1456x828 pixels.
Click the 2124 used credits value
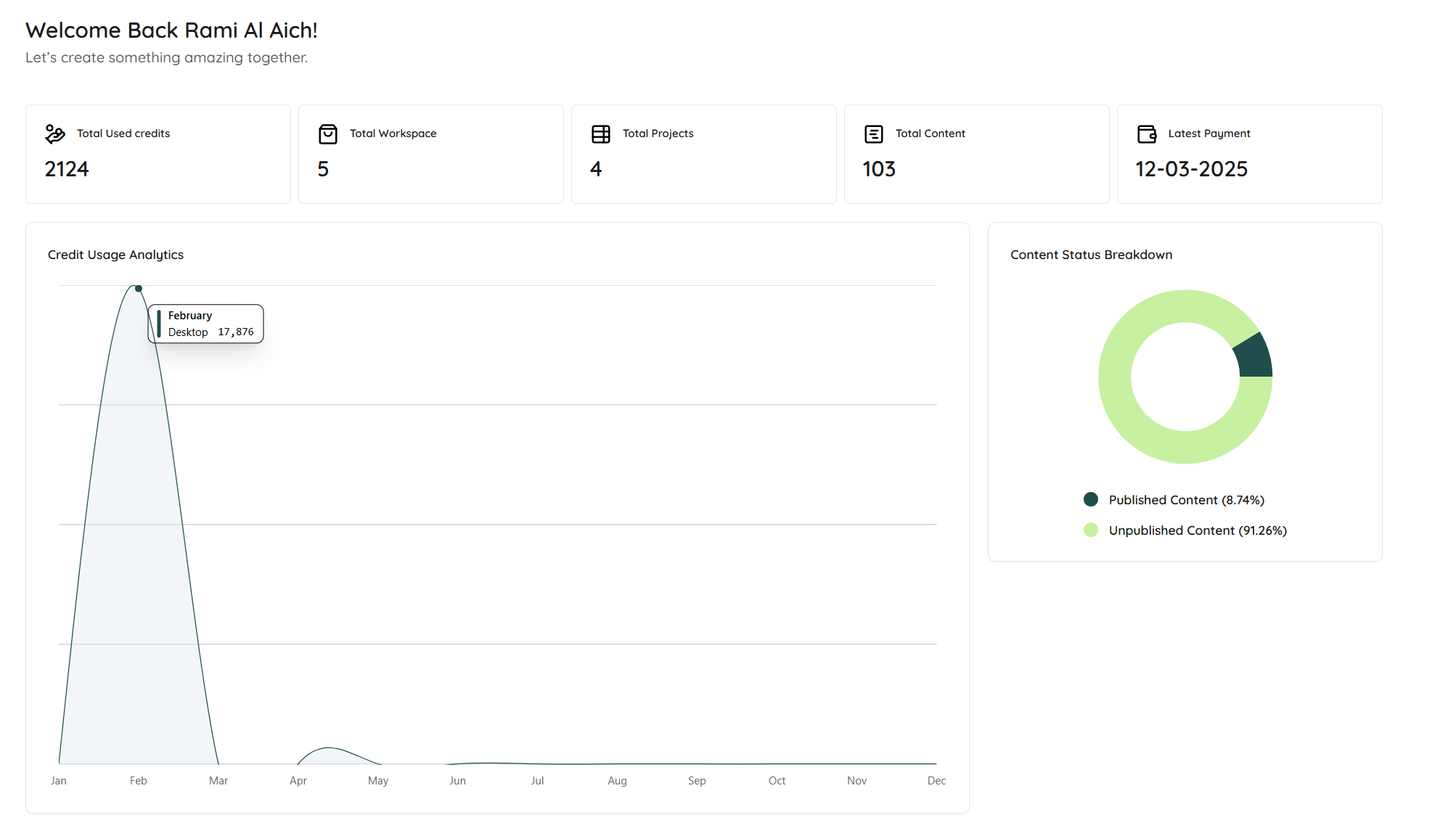tap(67, 169)
